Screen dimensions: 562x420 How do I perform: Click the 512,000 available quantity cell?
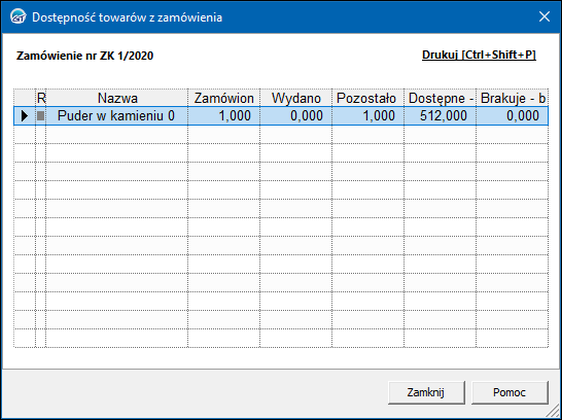440,116
